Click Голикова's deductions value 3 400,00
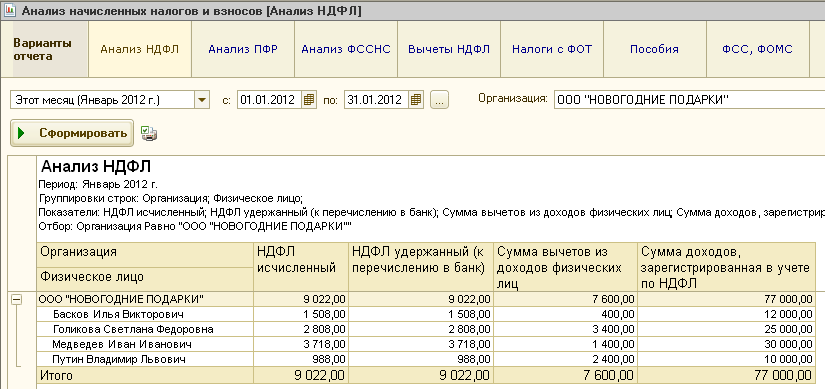The width and height of the screenshot is (825, 389). 612,330
